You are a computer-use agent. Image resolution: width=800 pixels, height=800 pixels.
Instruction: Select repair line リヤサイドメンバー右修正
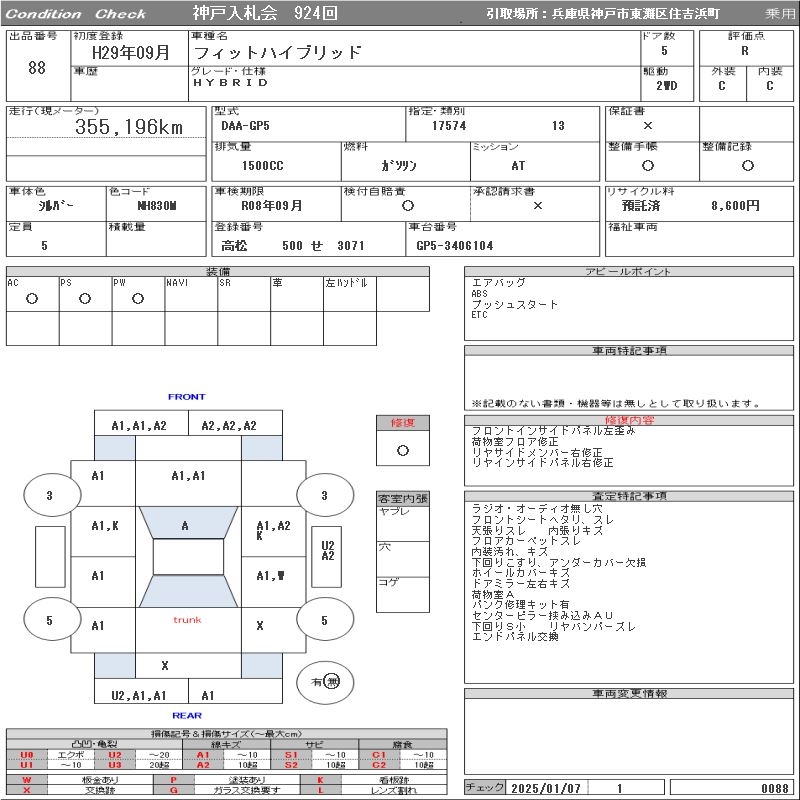pyautogui.click(x=537, y=452)
